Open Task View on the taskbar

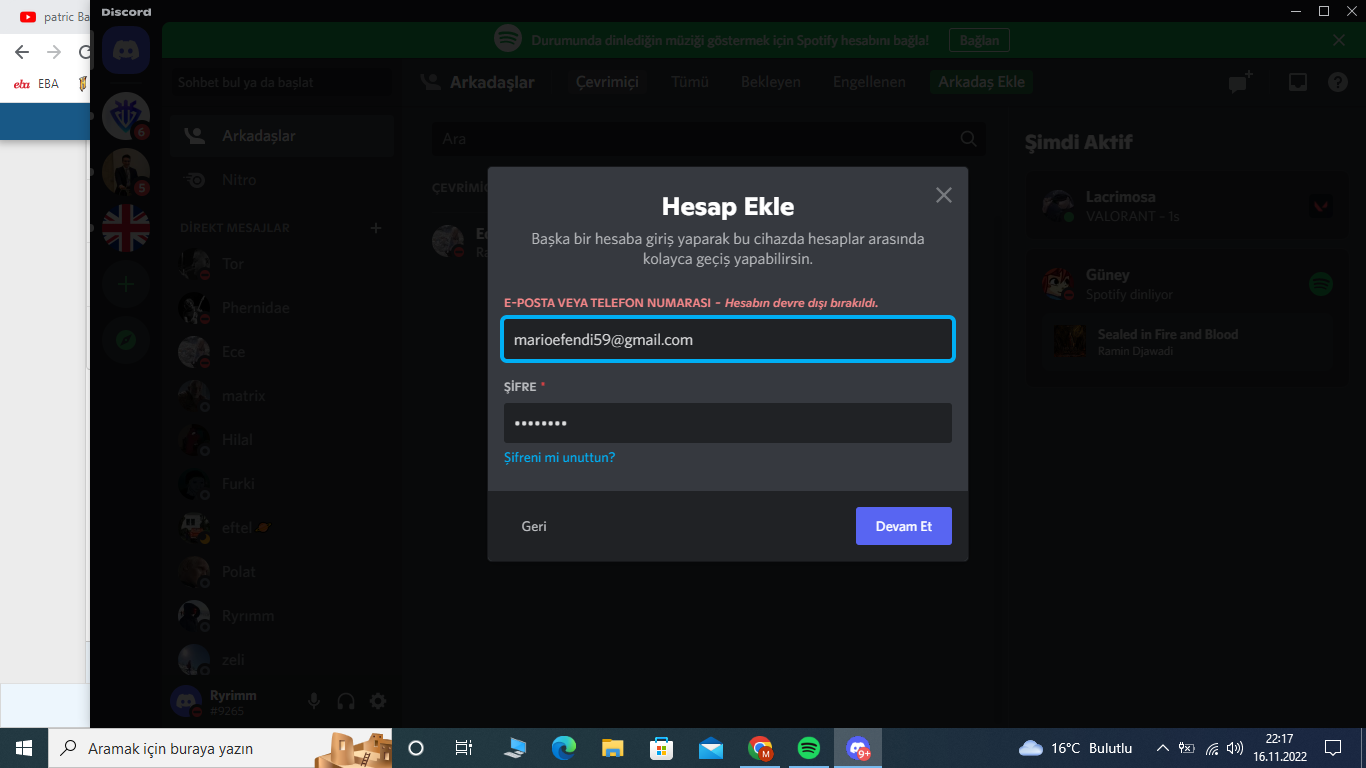[464, 748]
